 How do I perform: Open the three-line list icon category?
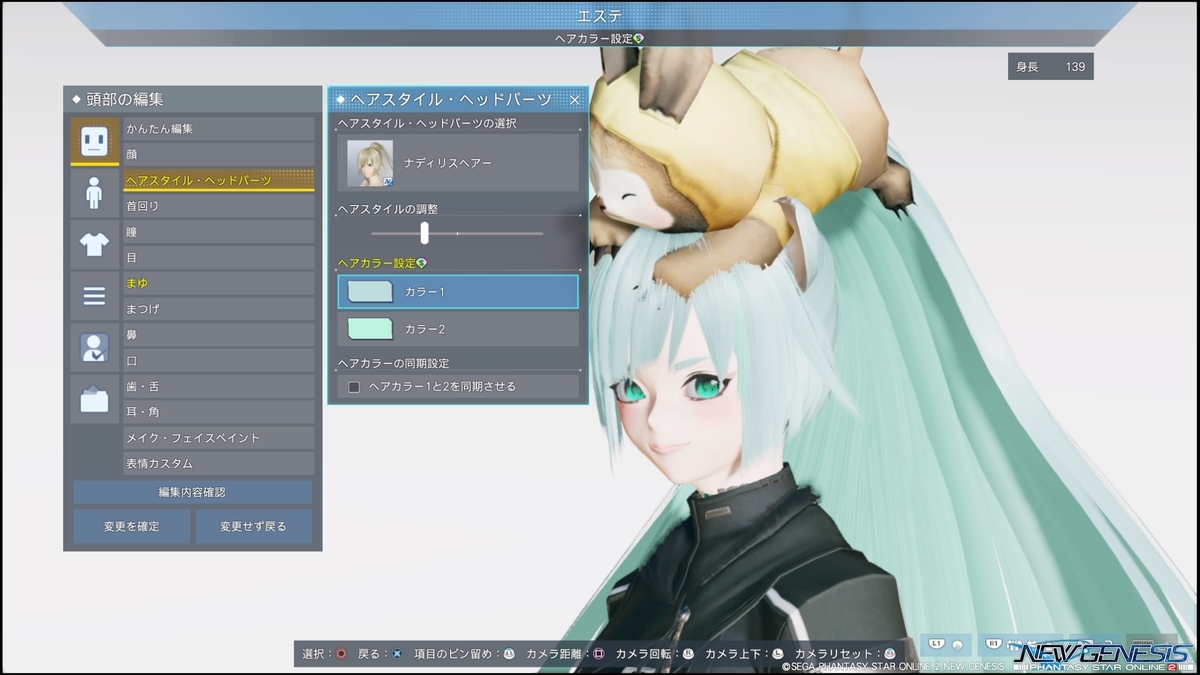(x=94, y=296)
